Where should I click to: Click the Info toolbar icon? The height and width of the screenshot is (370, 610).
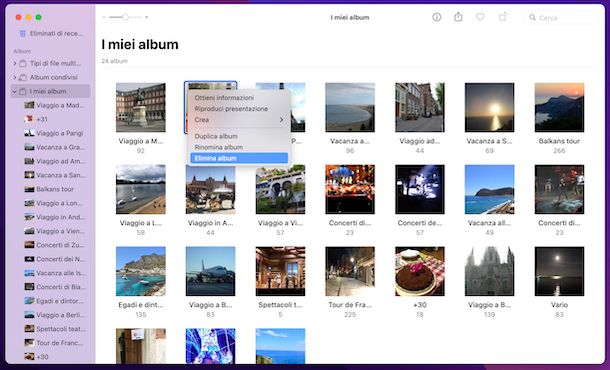tap(436, 17)
